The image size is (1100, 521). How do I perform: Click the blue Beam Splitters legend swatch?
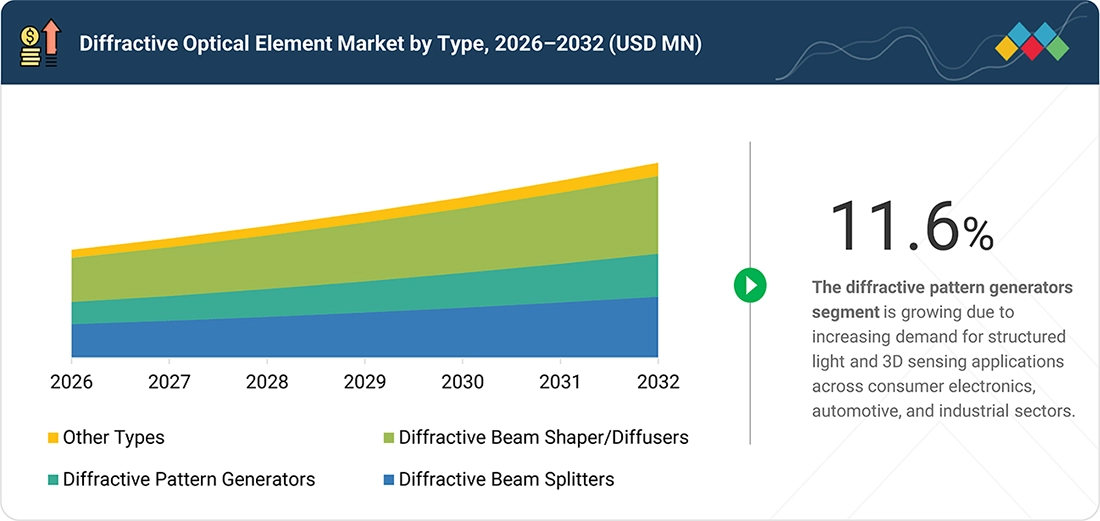coord(389,480)
